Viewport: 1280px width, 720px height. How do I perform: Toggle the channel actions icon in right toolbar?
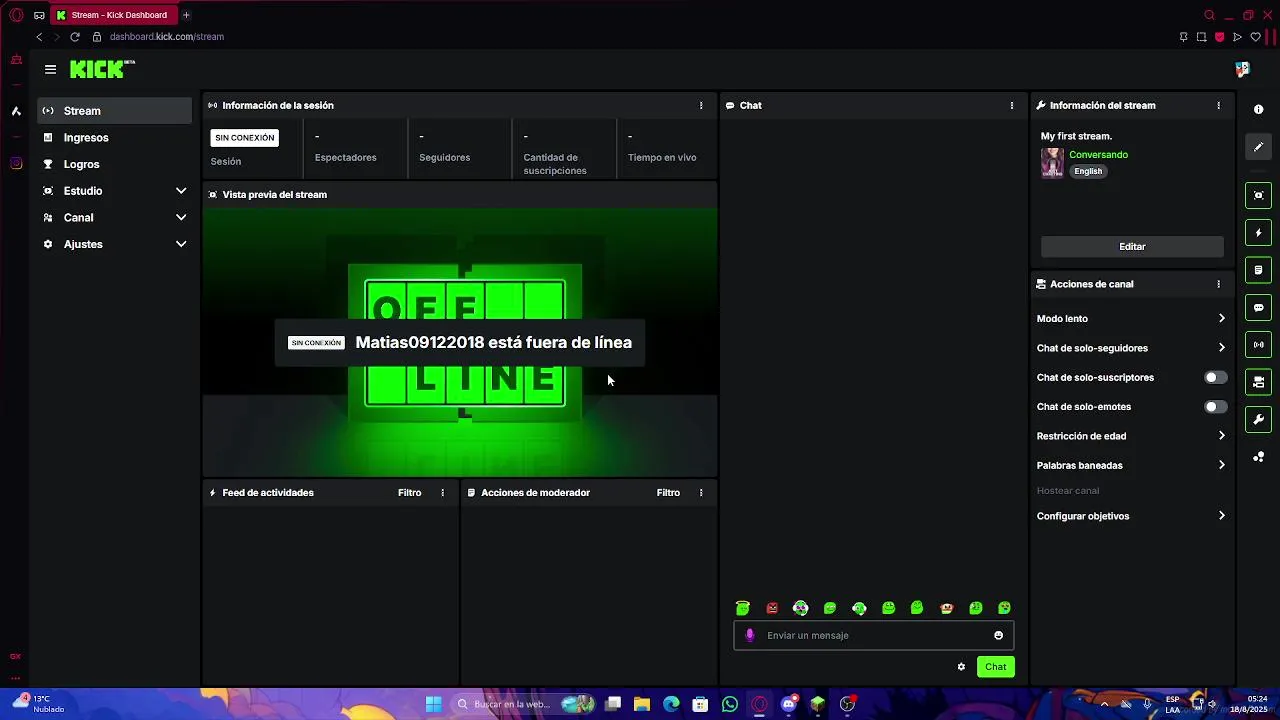[1258, 382]
